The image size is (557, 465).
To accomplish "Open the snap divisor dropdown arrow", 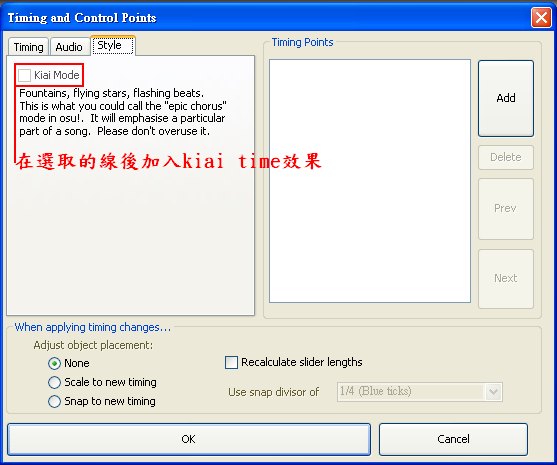I will click(x=493, y=392).
